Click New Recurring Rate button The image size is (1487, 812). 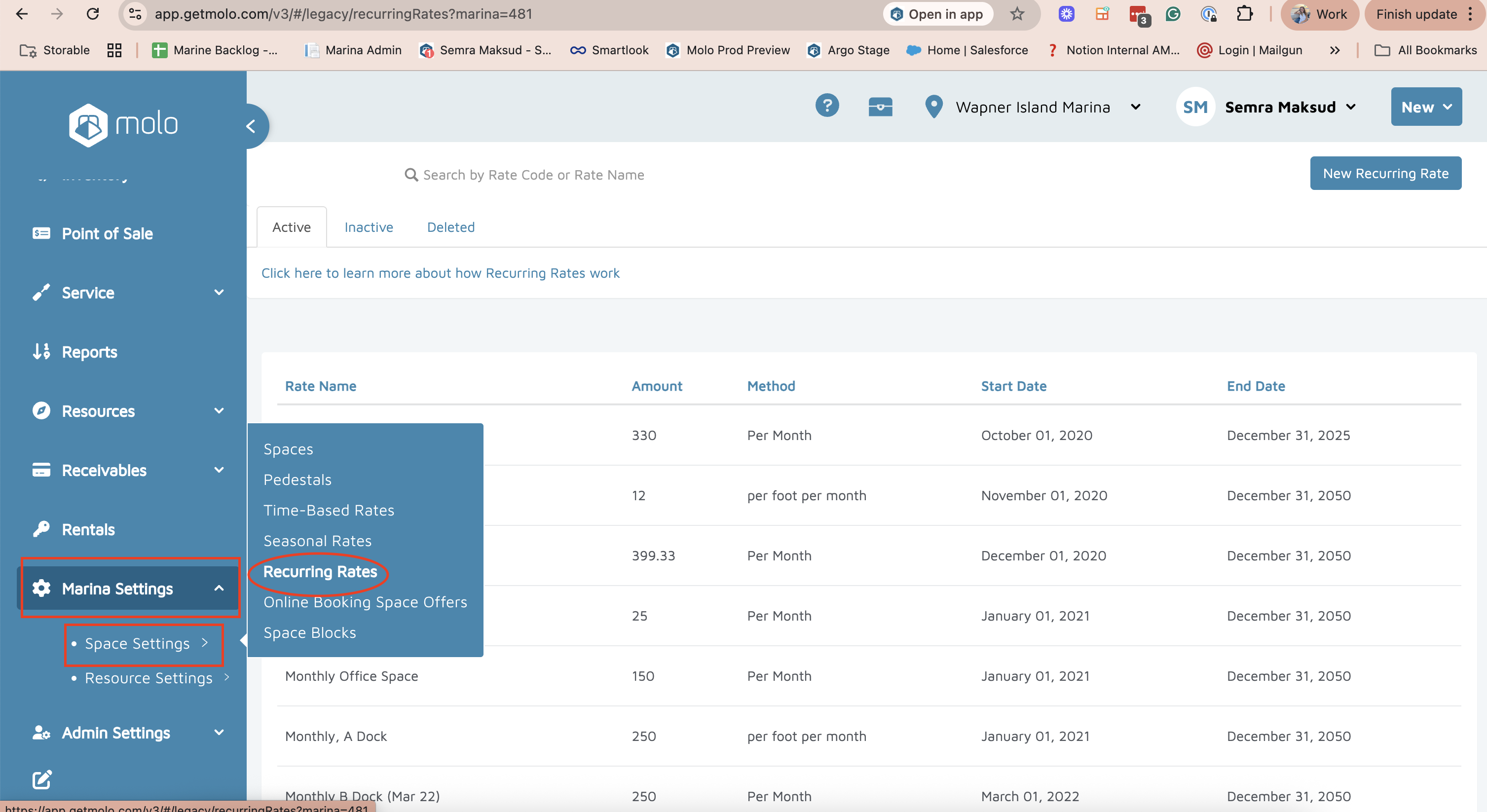tap(1385, 173)
